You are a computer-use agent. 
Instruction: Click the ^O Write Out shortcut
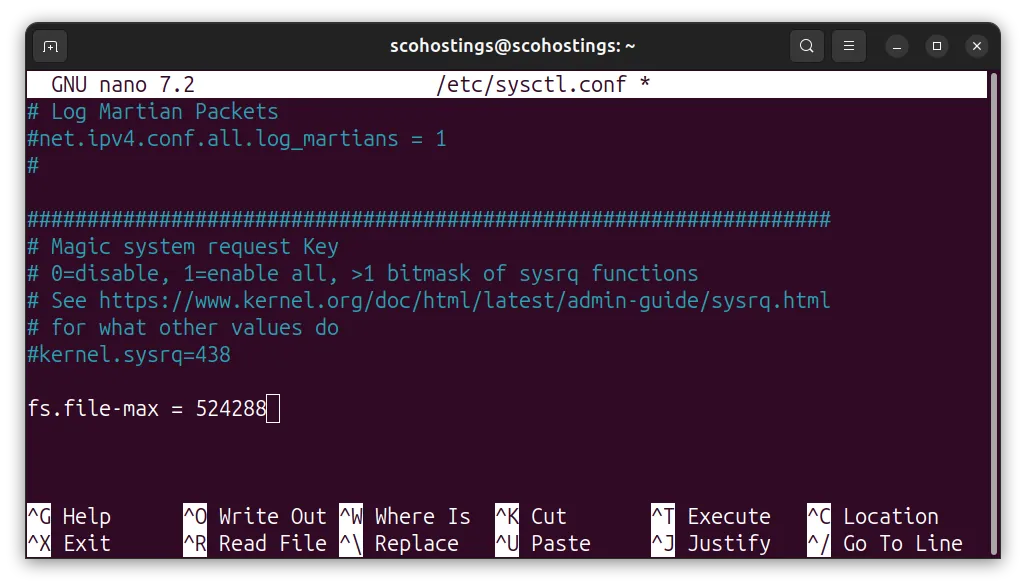255,516
